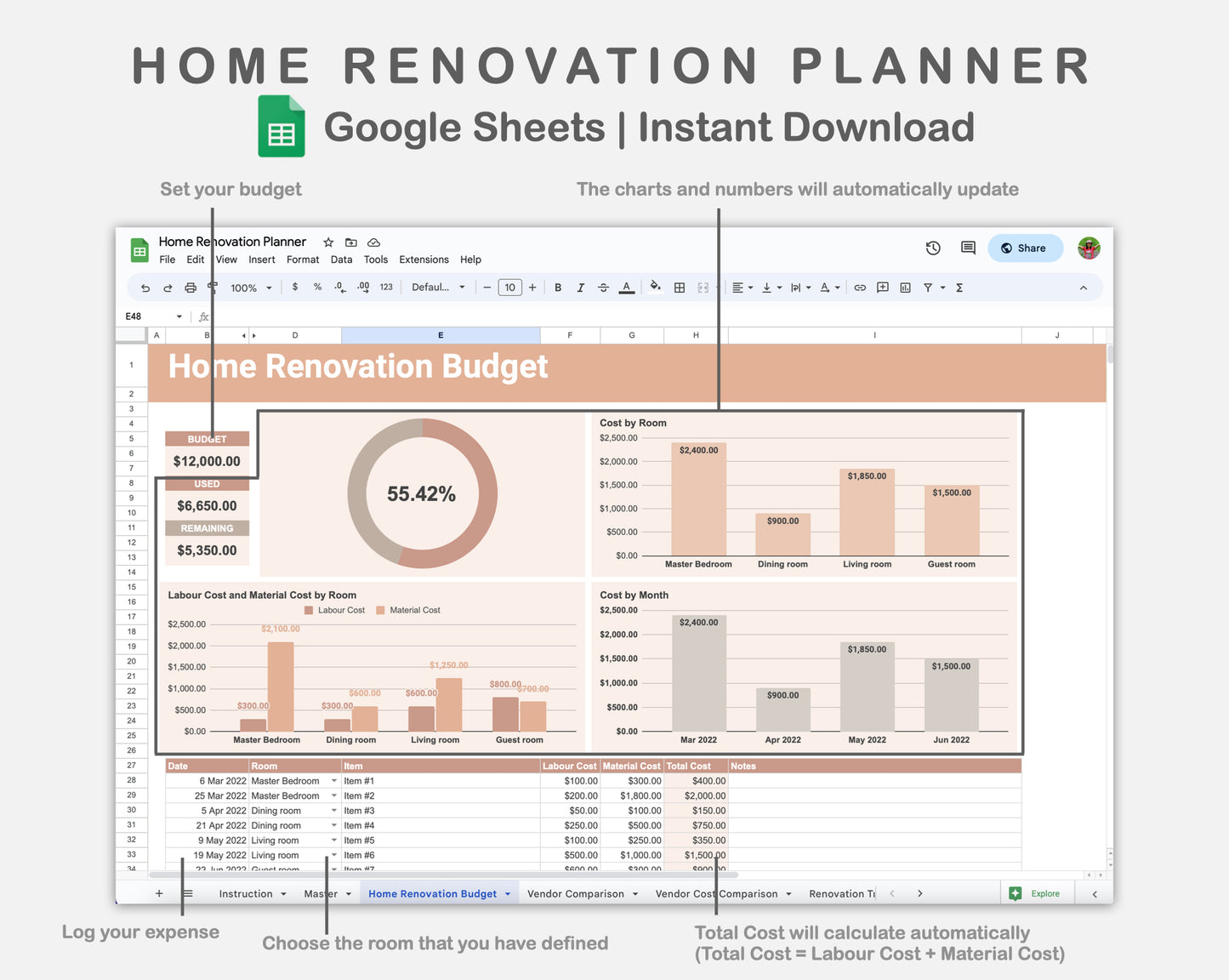Click the borders icon

[679, 288]
